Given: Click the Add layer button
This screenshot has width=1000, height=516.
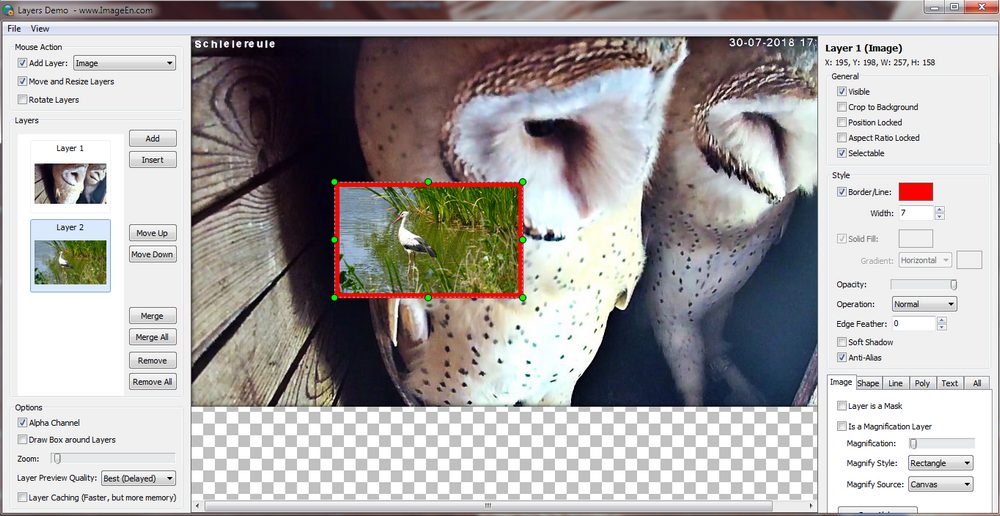Looking at the screenshot, I should pyautogui.click(x=152, y=138).
